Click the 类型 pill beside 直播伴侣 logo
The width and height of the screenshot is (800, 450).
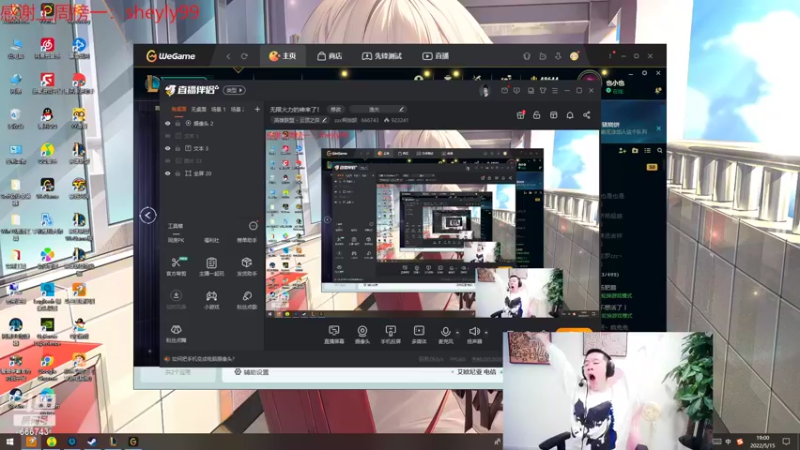[x=234, y=90]
